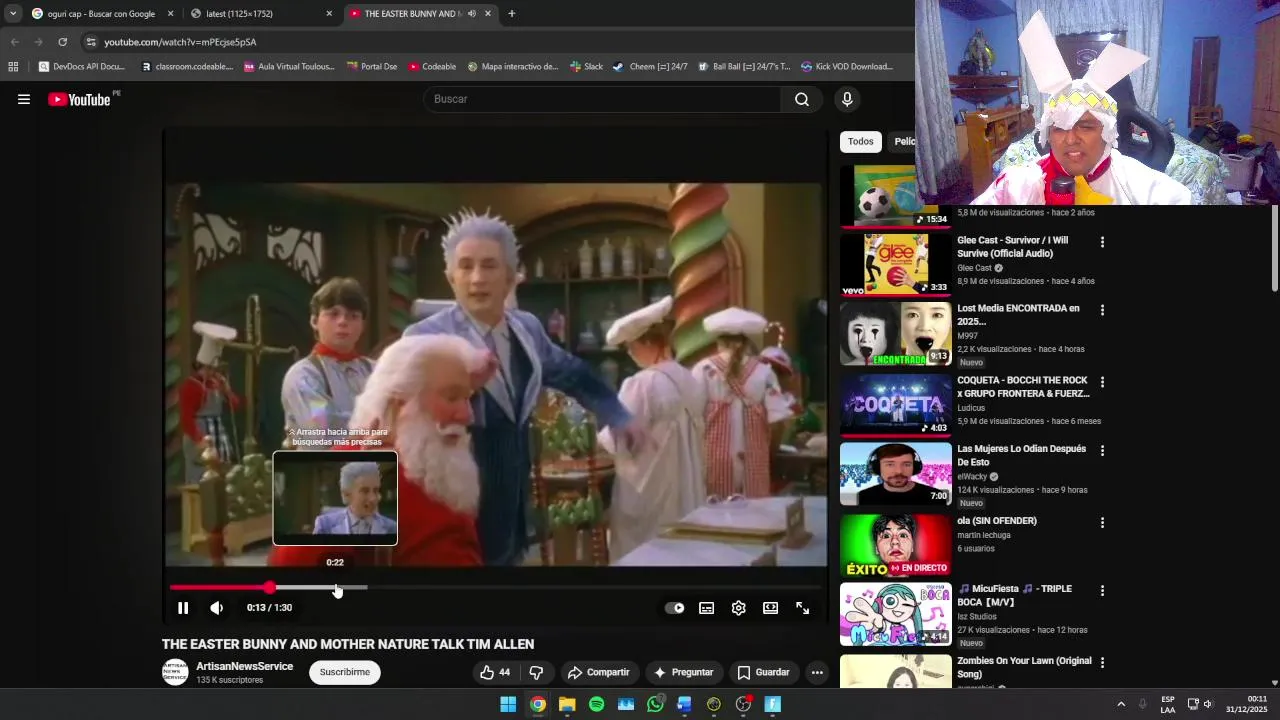The image size is (1280, 720).
Task: Dislike the video
Action: (x=536, y=672)
